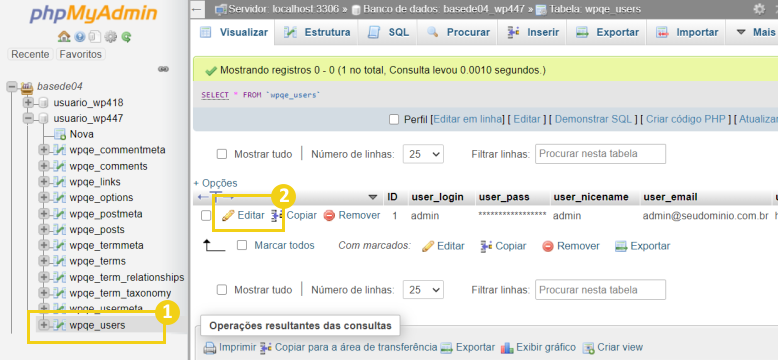This screenshot has width=778, height=360.
Task: Click the Criar view link
Action: (x=620, y=348)
